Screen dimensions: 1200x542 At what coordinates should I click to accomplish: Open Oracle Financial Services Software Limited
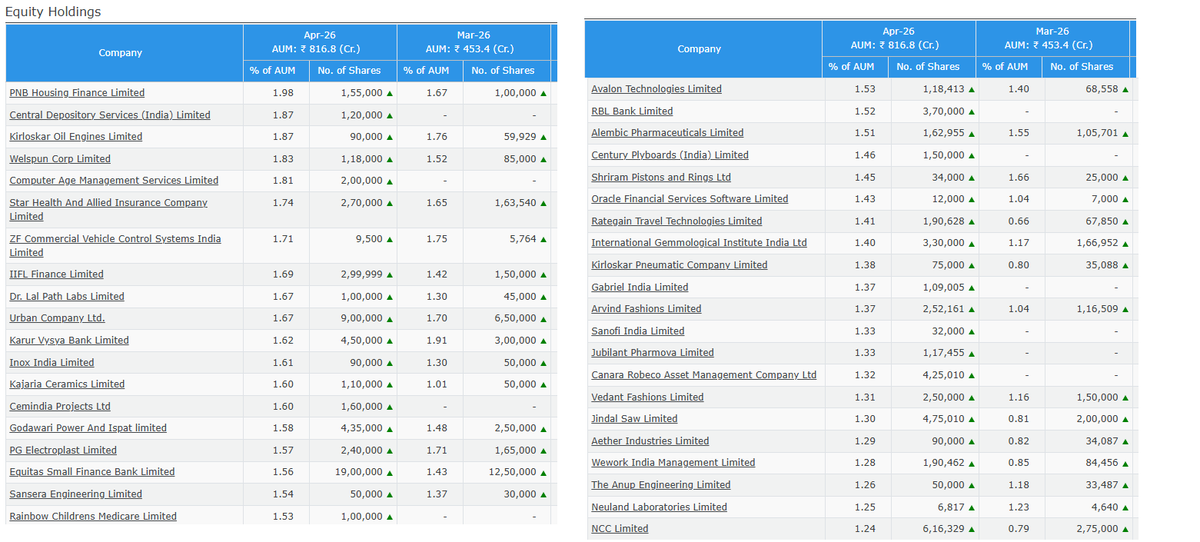click(690, 199)
